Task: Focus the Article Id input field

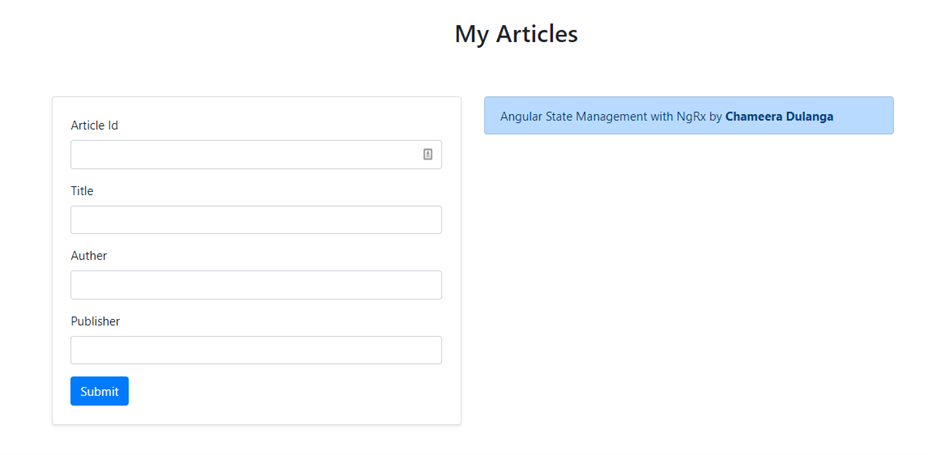Action: pyautogui.click(x=245, y=155)
